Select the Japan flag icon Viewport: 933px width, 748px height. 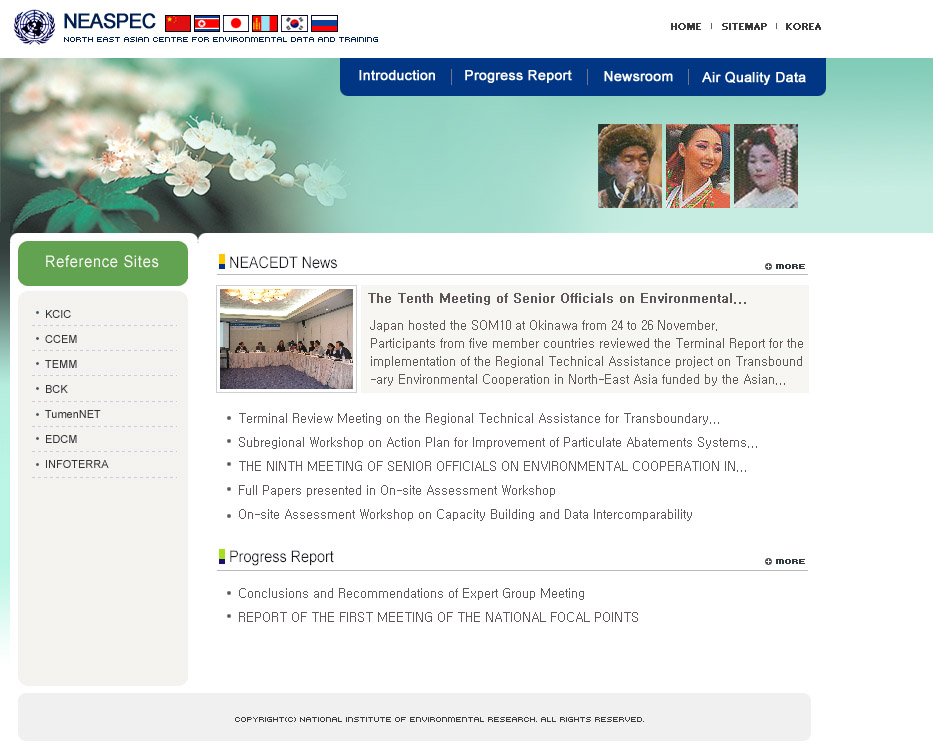(235, 21)
